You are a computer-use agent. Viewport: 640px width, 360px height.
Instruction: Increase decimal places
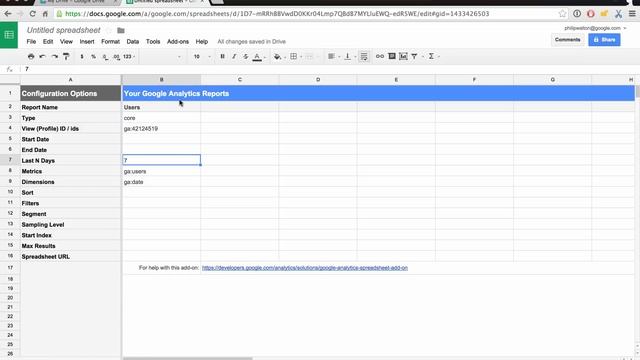click(x=117, y=56)
